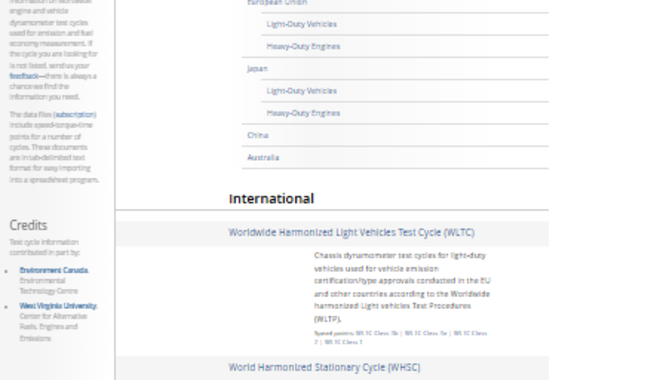Visit Environment Canada credit link
Viewport: 660px width, 380px height.
(x=54, y=270)
